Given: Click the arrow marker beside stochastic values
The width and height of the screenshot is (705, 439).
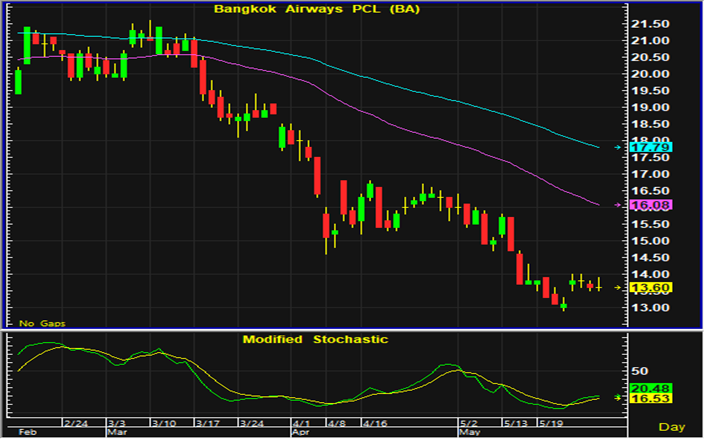Looking at the screenshot, I should [618, 397].
